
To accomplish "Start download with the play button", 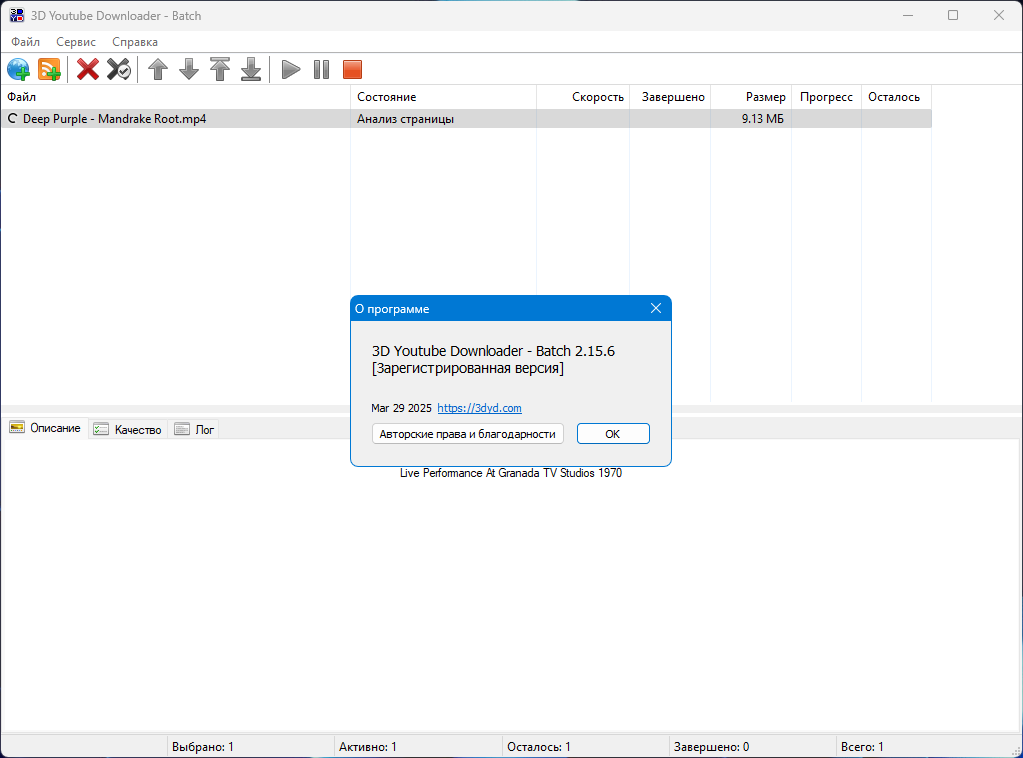I will click(x=291, y=69).
